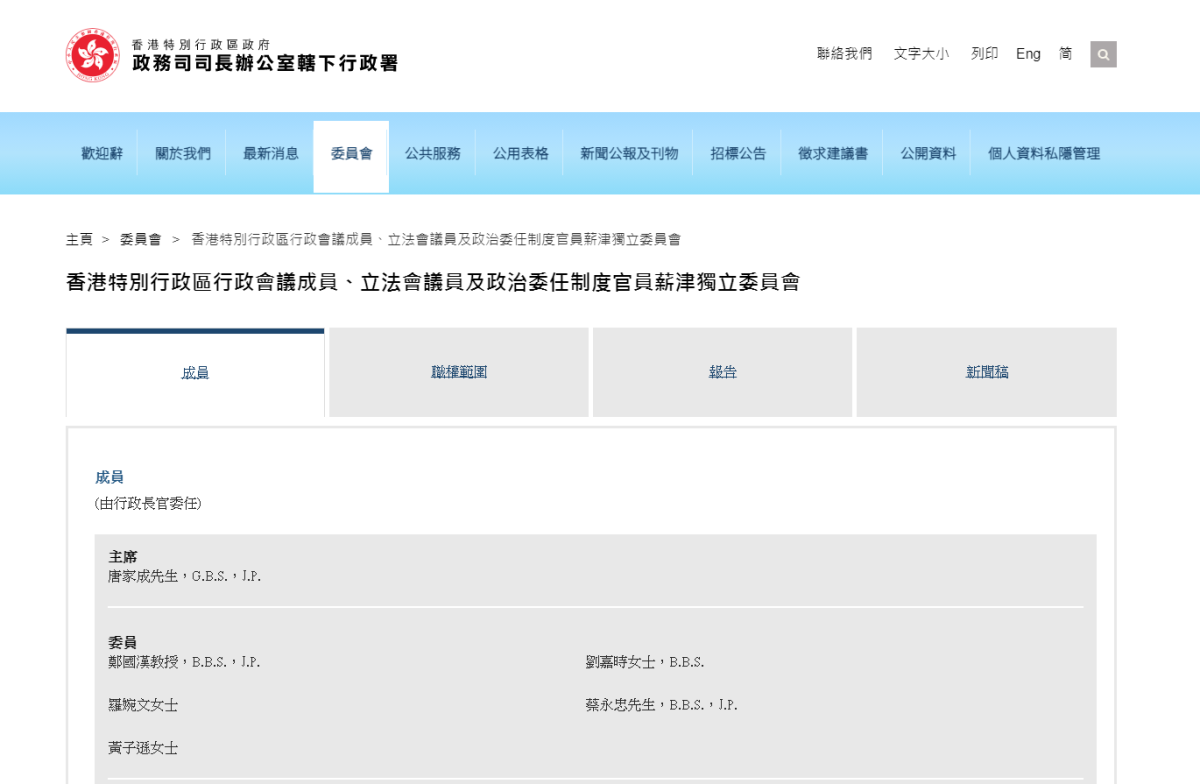This screenshot has height=784, width=1200.
Task: Open the 新聞稿 tab
Action: 986,372
